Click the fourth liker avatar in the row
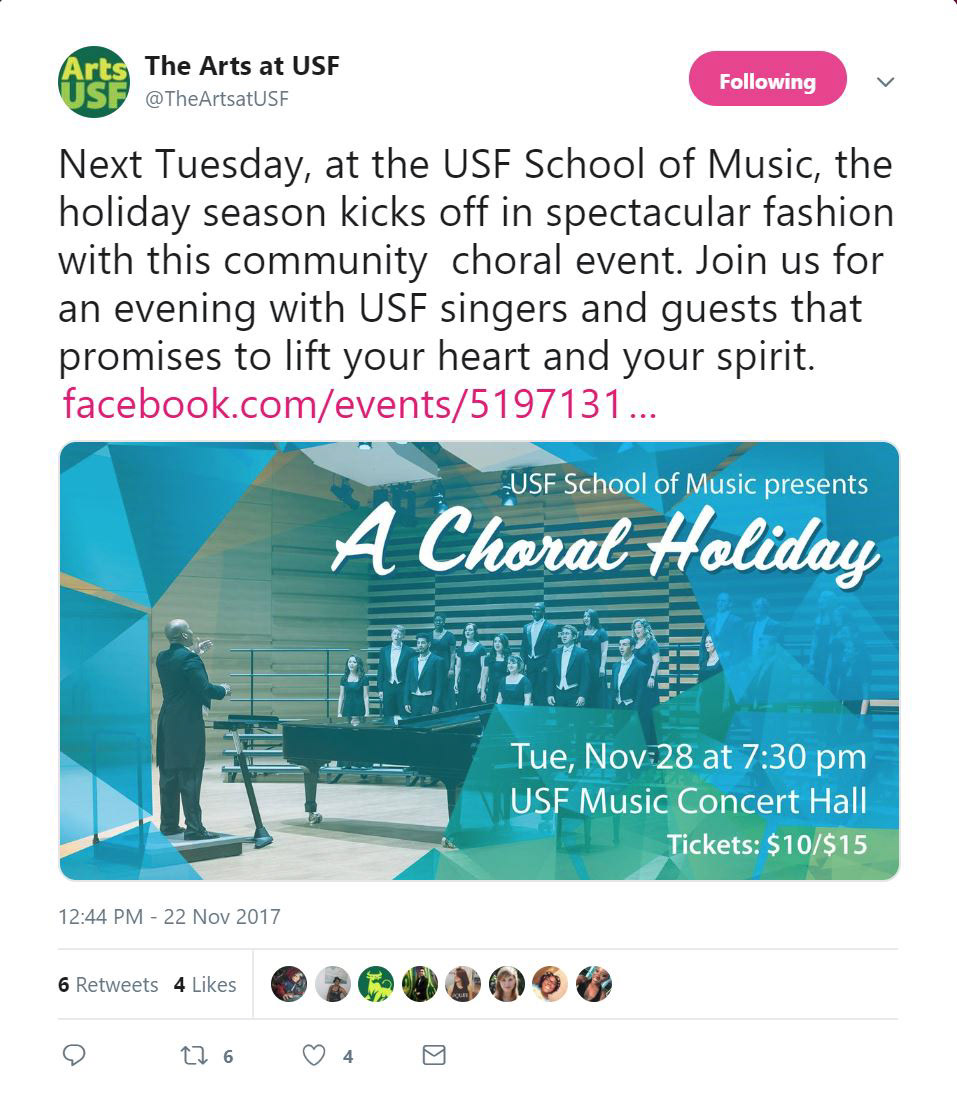This screenshot has width=957, height=1109. pyautogui.click(x=420, y=984)
